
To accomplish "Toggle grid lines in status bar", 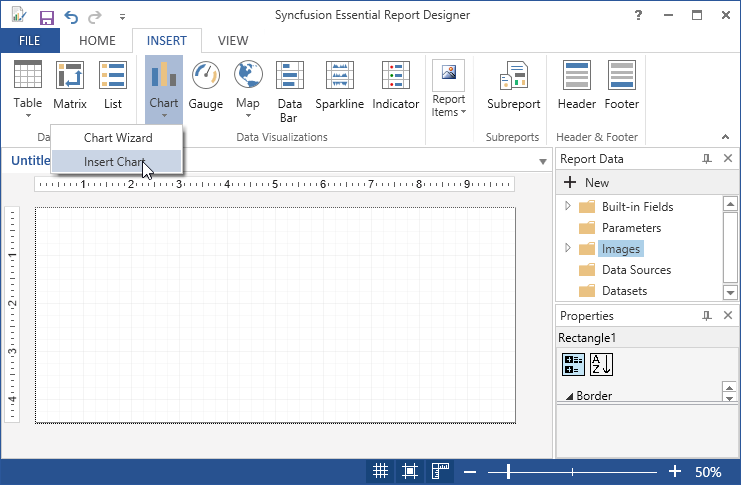I will (381, 471).
